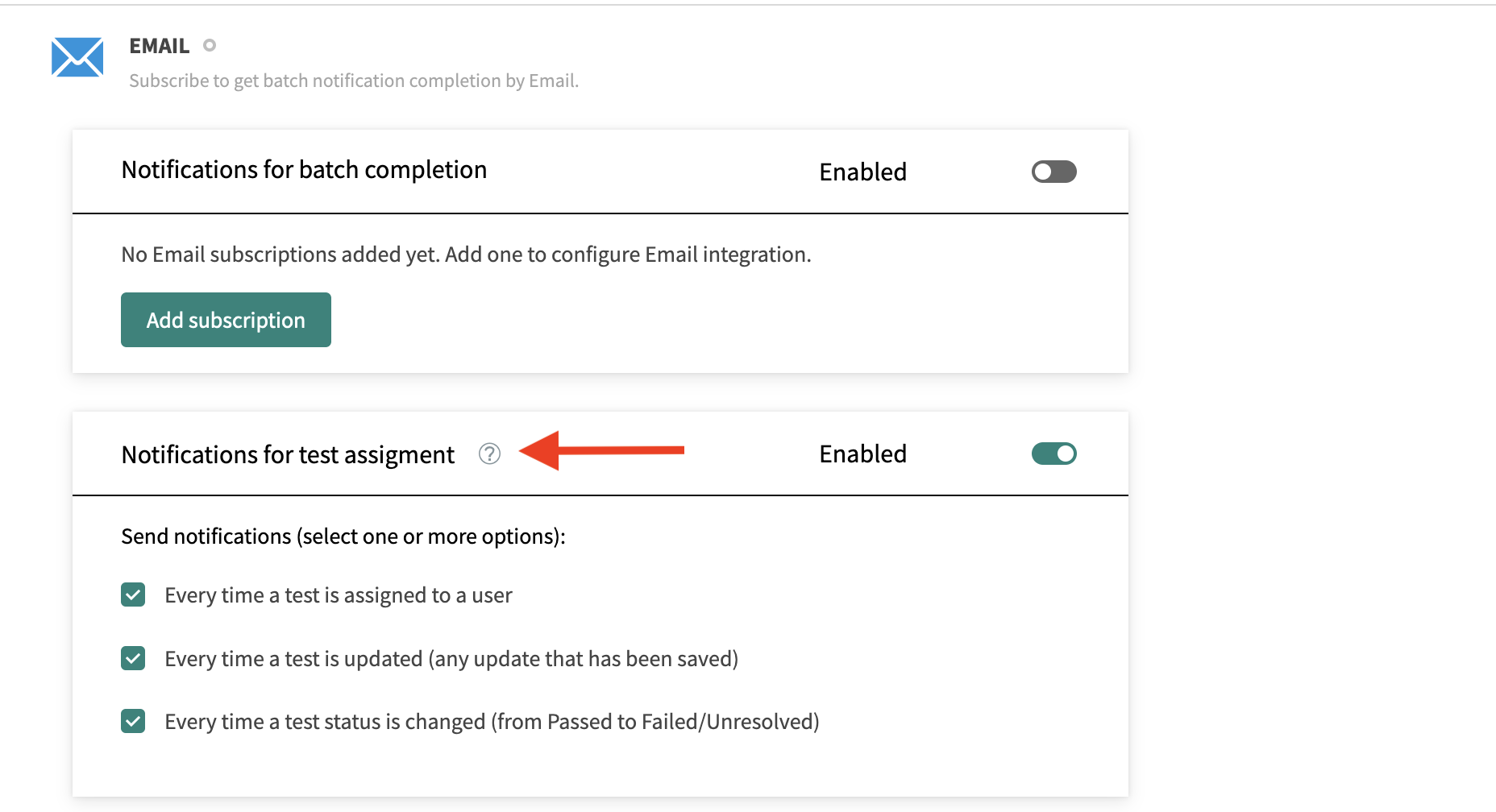Click the Add subscription button
The width and height of the screenshot is (1496, 812).
[x=226, y=319]
